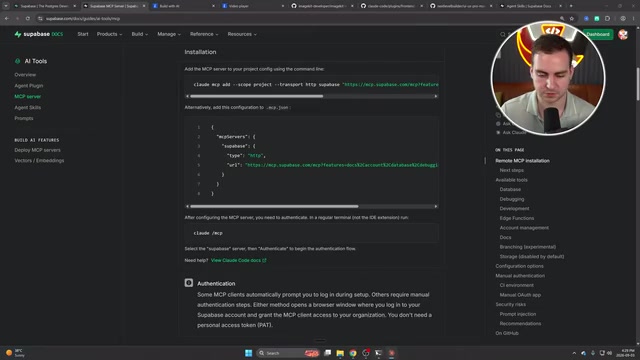Click the green Dashboard button
Viewport: 640px width, 360px height.
tap(598, 34)
